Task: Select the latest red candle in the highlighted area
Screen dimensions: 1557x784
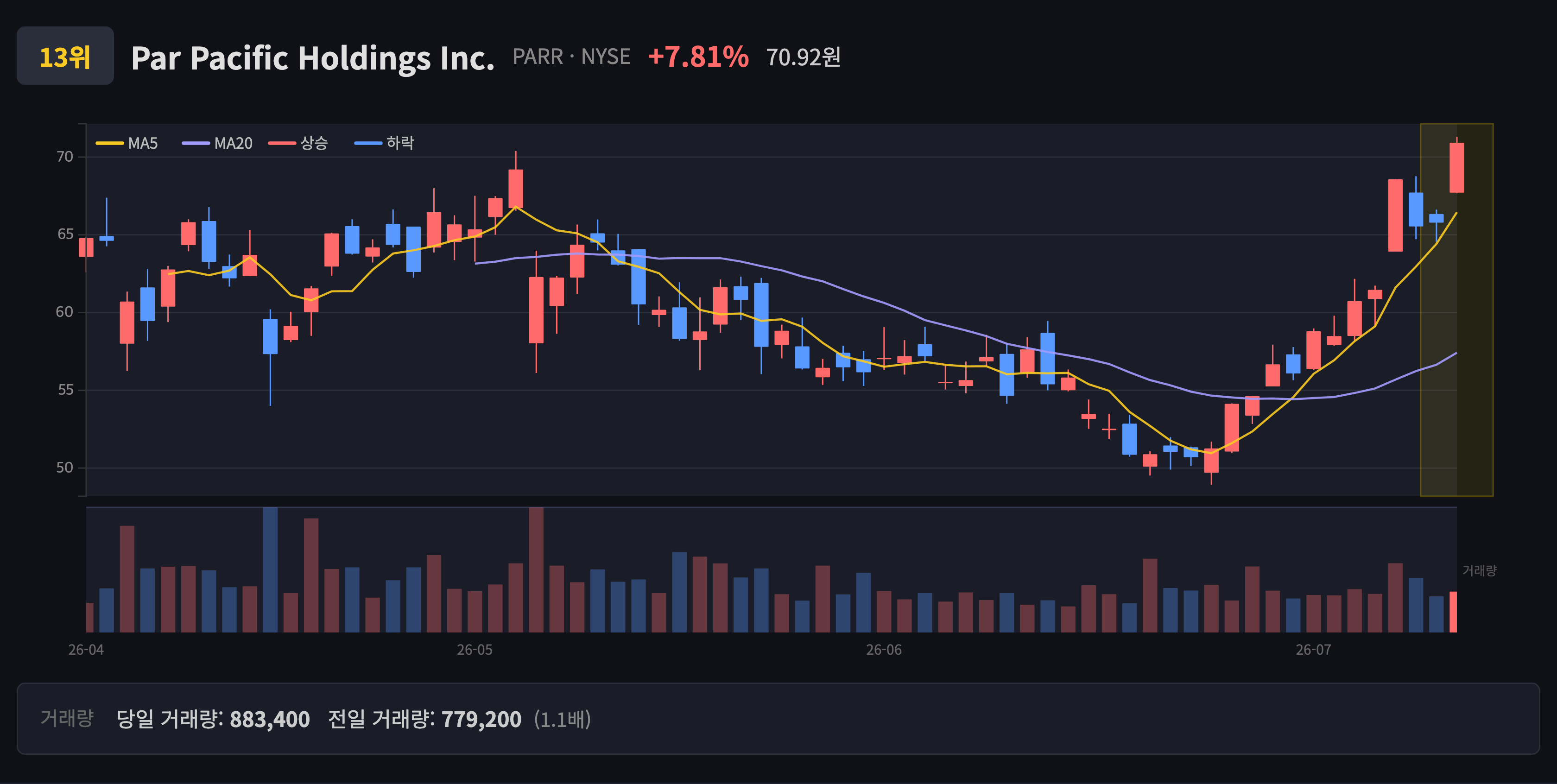Action: (1456, 167)
